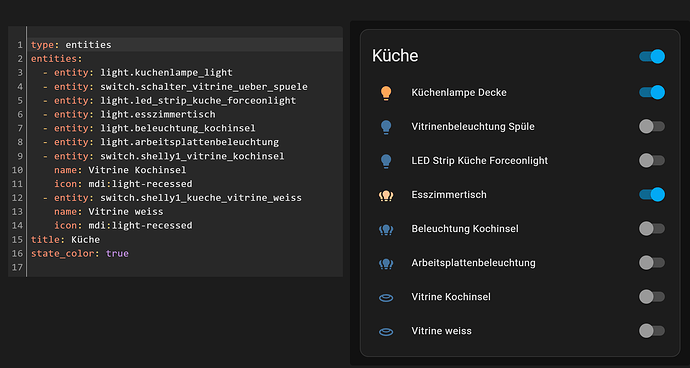This screenshot has height=368, width=690.
Task: Open Beleuchtung Kochinsel entity name
Action: 465,229
